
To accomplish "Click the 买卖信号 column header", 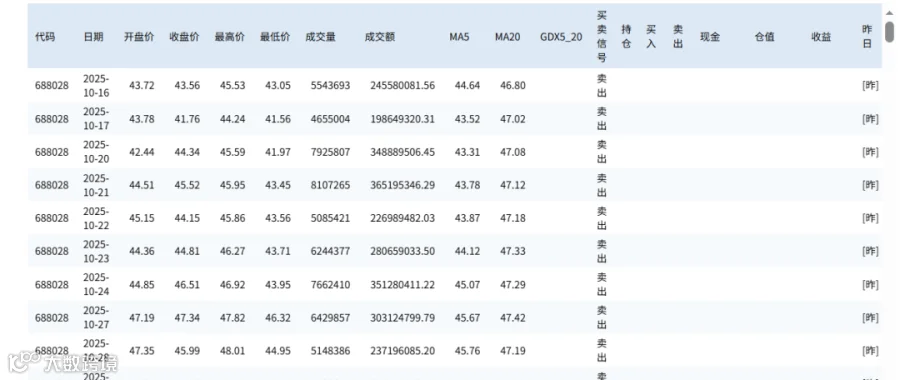I will pyautogui.click(x=602, y=36).
